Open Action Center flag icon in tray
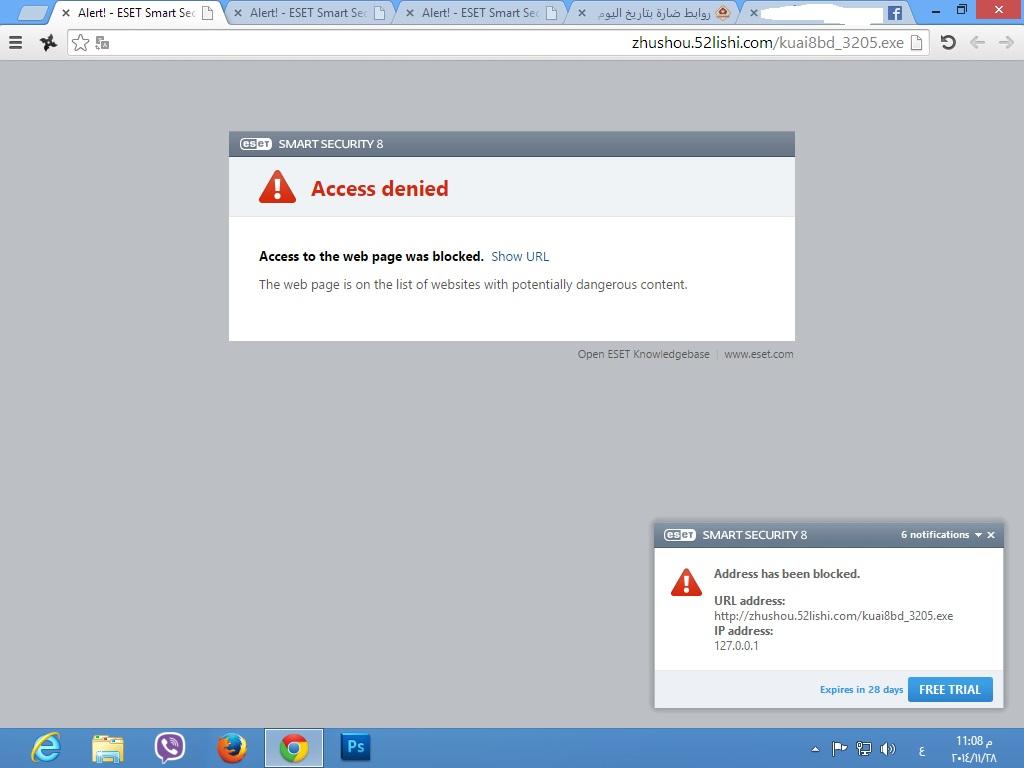Screen dimensions: 1024x768 (x=839, y=749)
